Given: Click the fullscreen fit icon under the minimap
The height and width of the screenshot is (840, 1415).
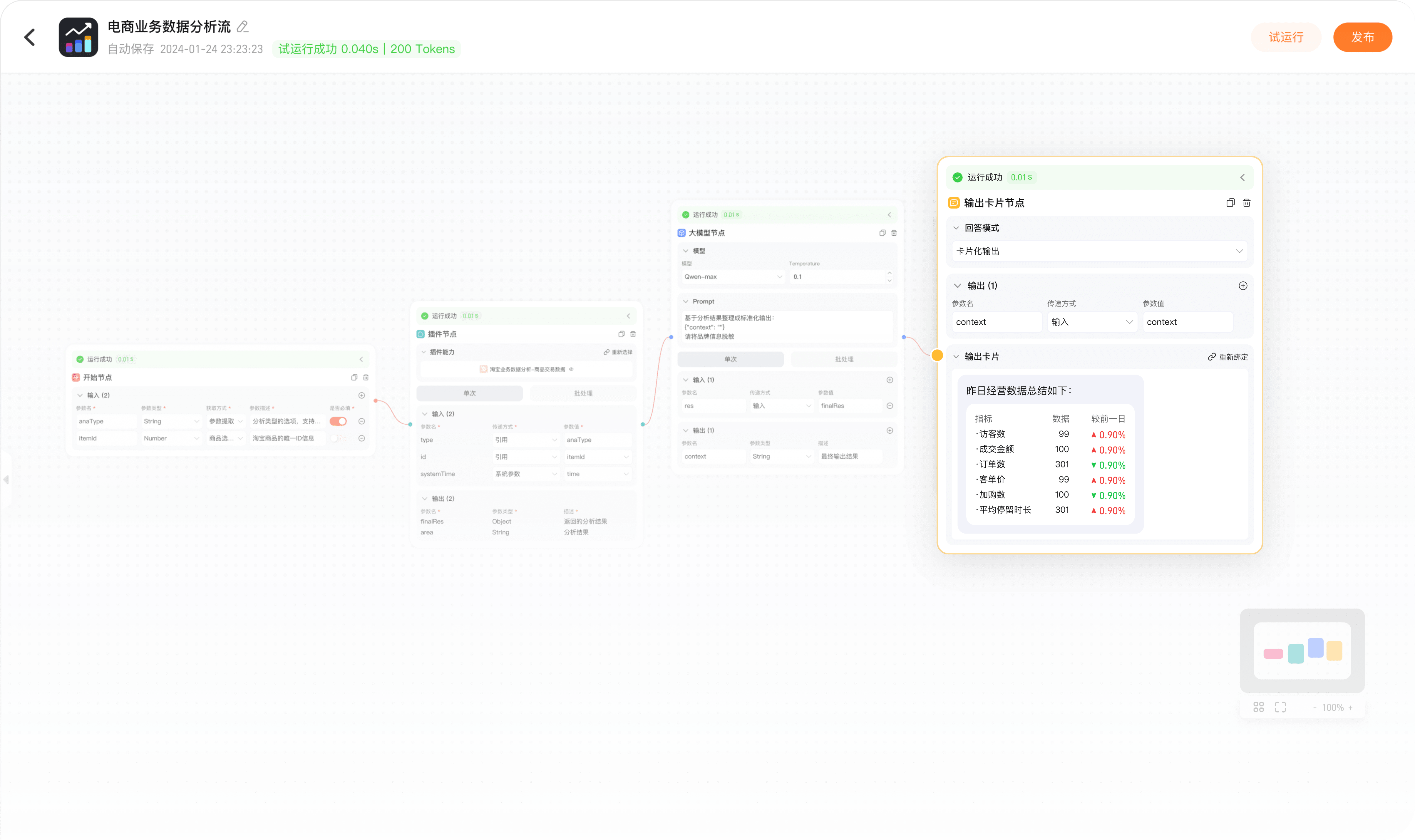Looking at the screenshot, I should coord(1280,707).
